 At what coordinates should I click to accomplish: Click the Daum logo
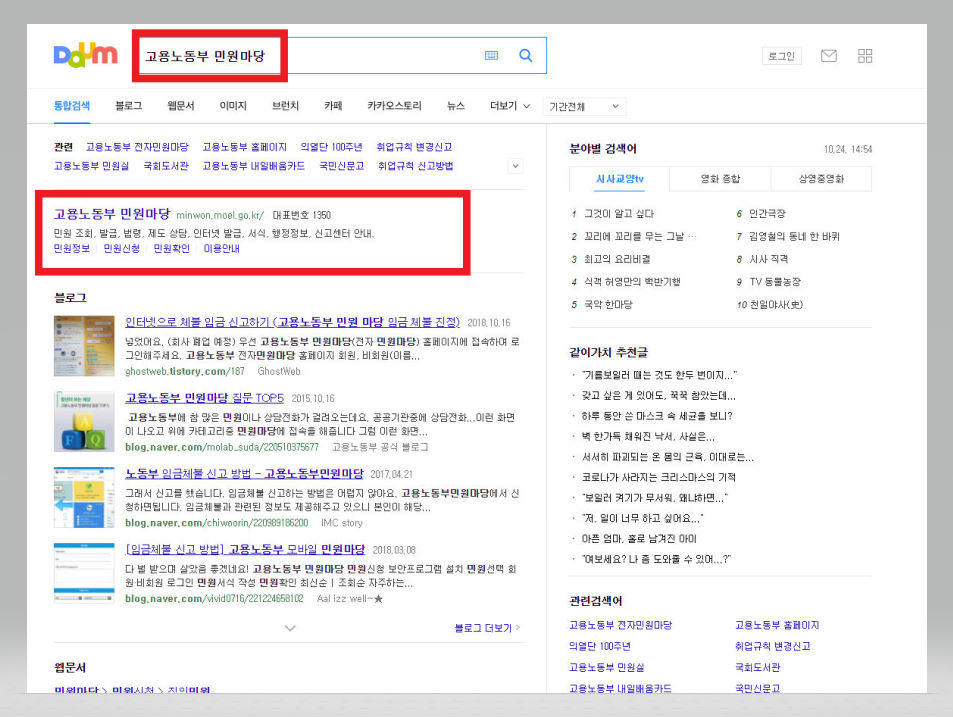[x=86, y=55]
